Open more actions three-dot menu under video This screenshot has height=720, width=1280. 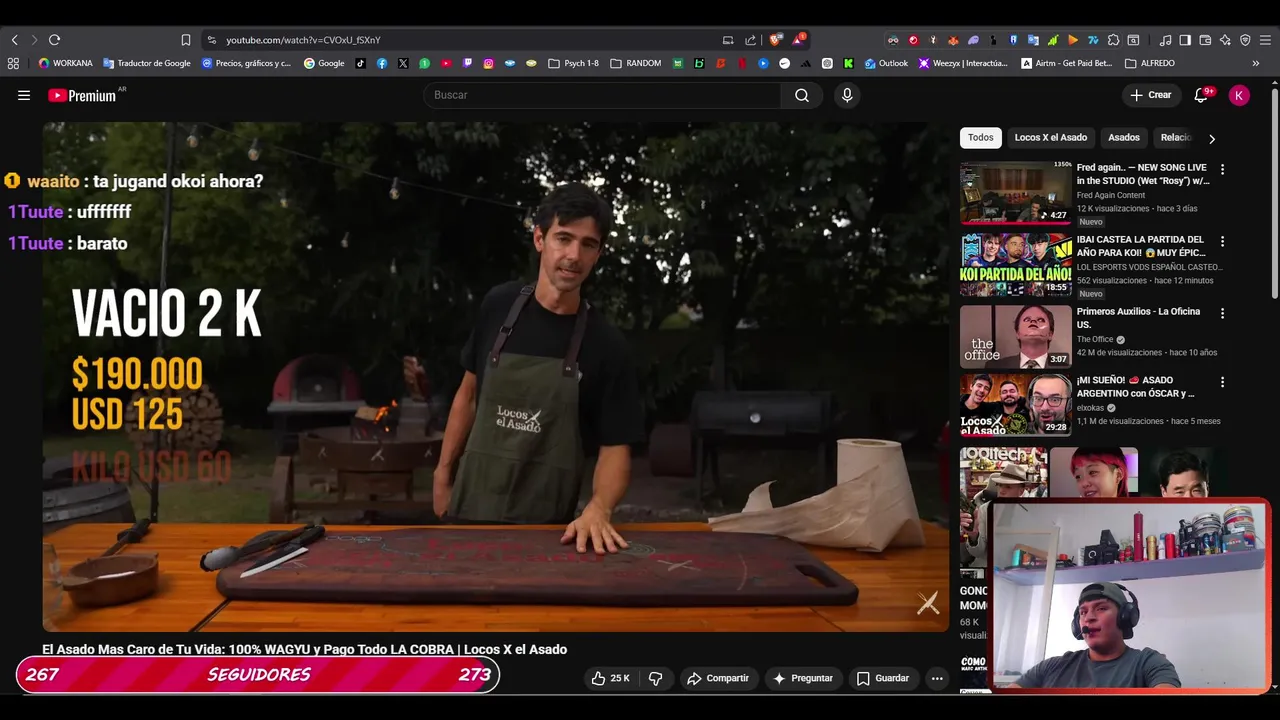[937, 678]
